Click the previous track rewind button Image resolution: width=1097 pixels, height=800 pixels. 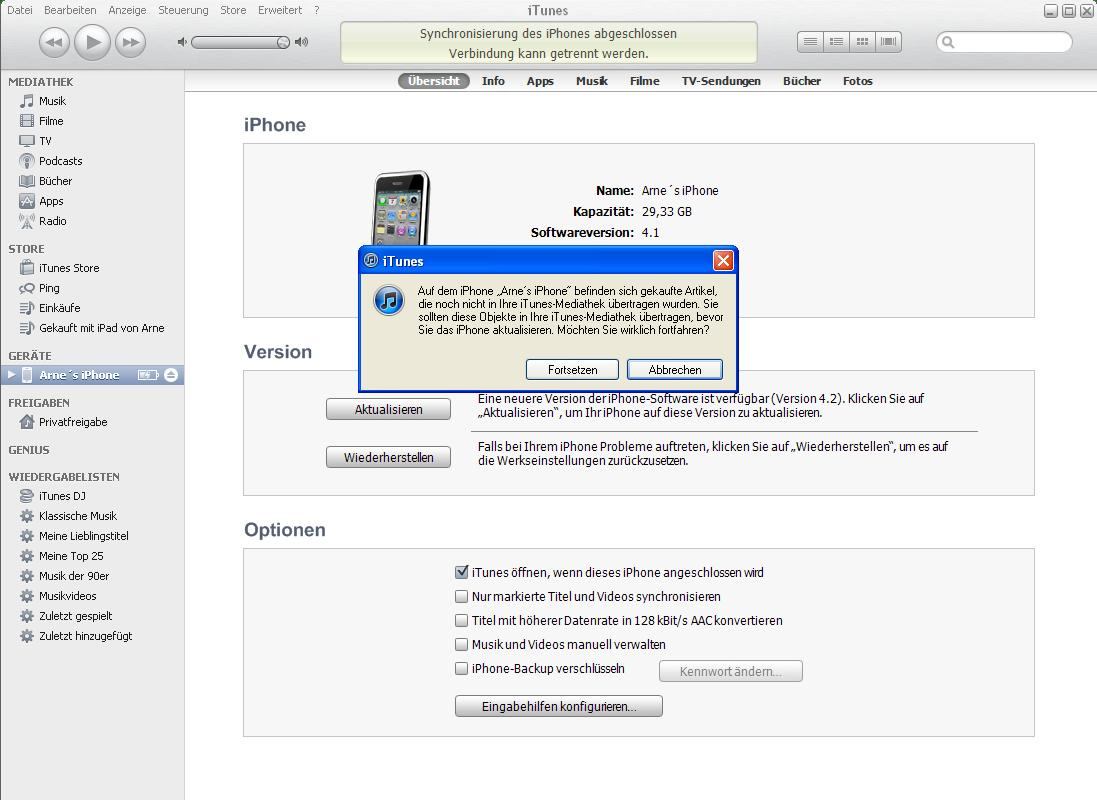(54, 42)
